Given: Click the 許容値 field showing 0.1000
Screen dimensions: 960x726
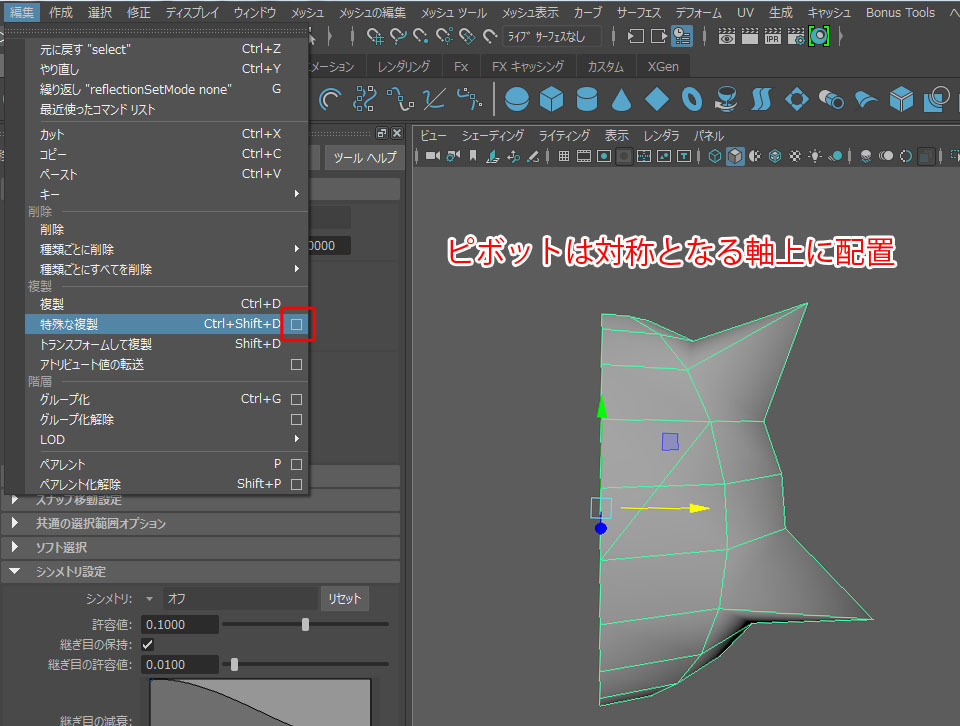Looking at the screenshot, I should (x=180, y=624).
